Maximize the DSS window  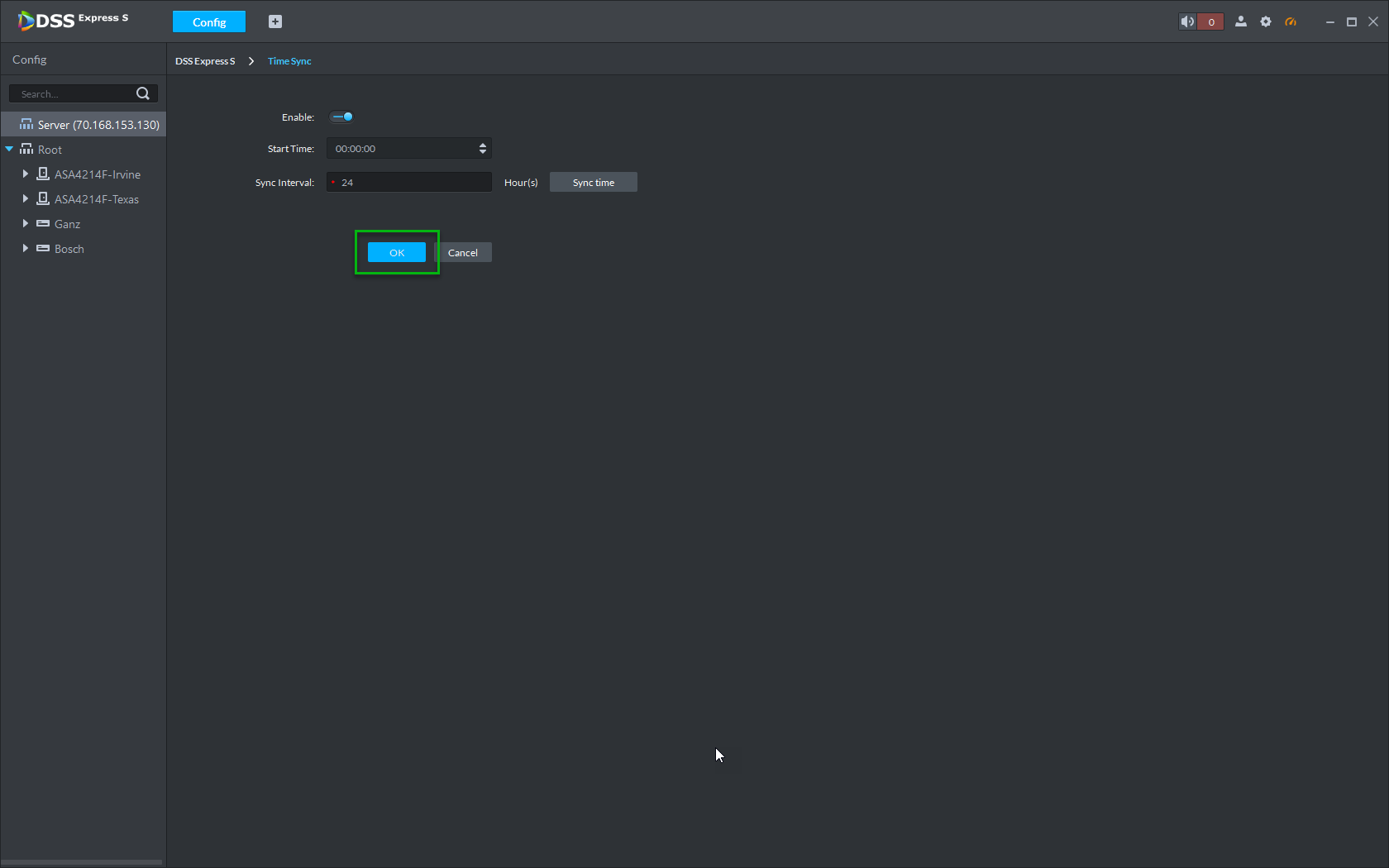[1352, 21]
